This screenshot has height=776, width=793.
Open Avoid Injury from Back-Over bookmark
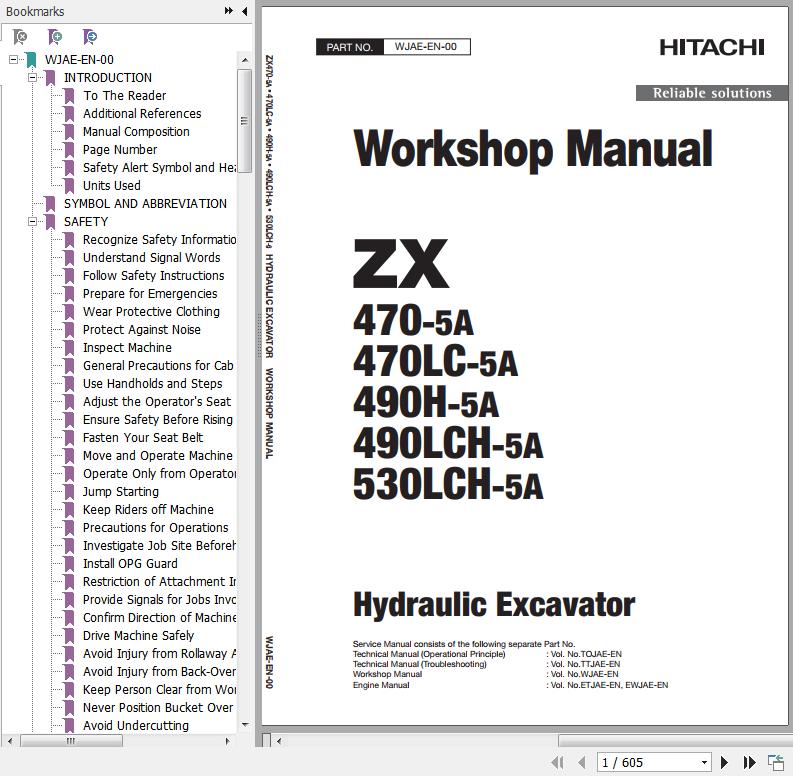(x=159, y=672)
